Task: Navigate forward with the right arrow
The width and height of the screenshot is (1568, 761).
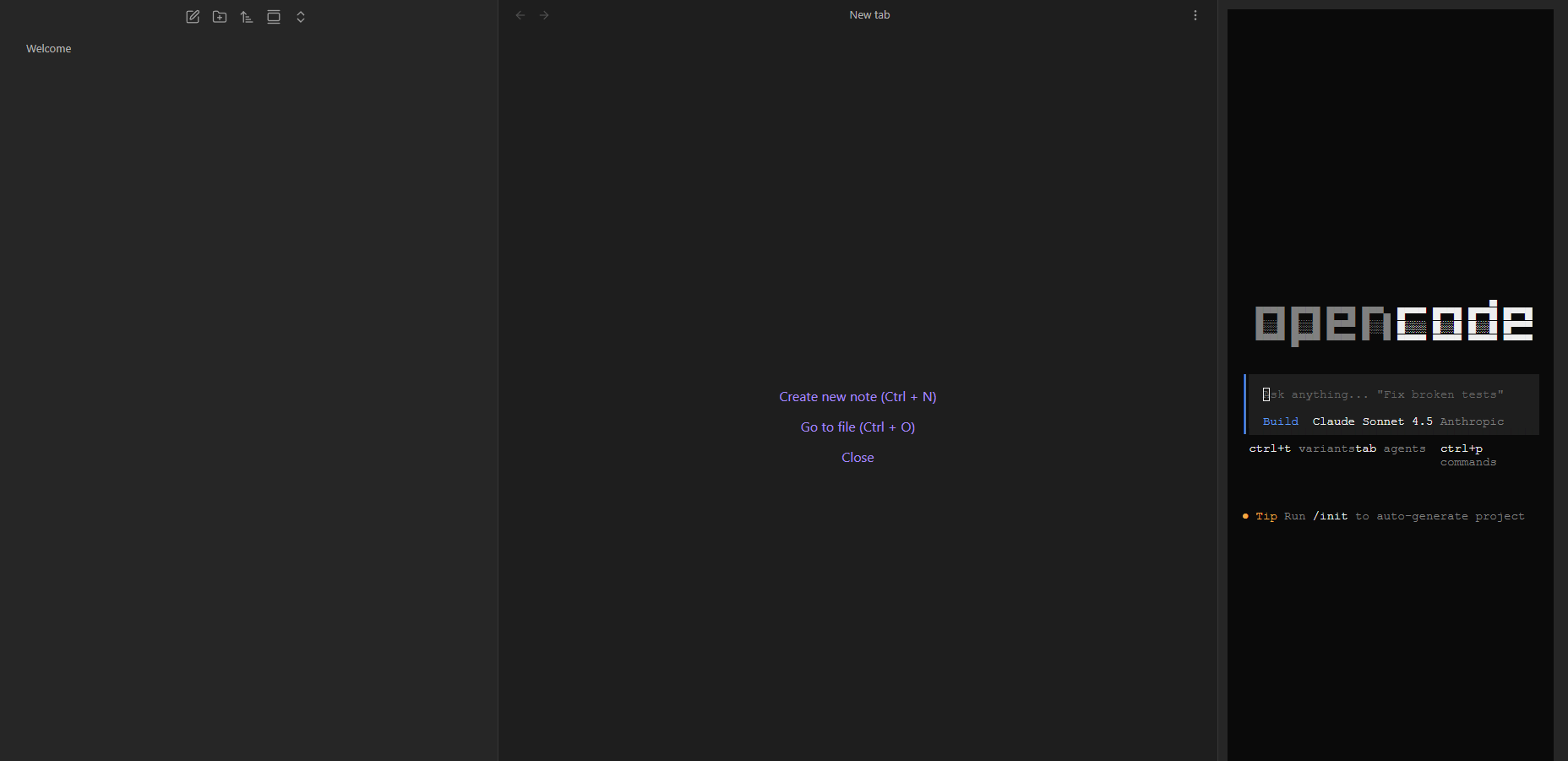Action: point(544,15)
